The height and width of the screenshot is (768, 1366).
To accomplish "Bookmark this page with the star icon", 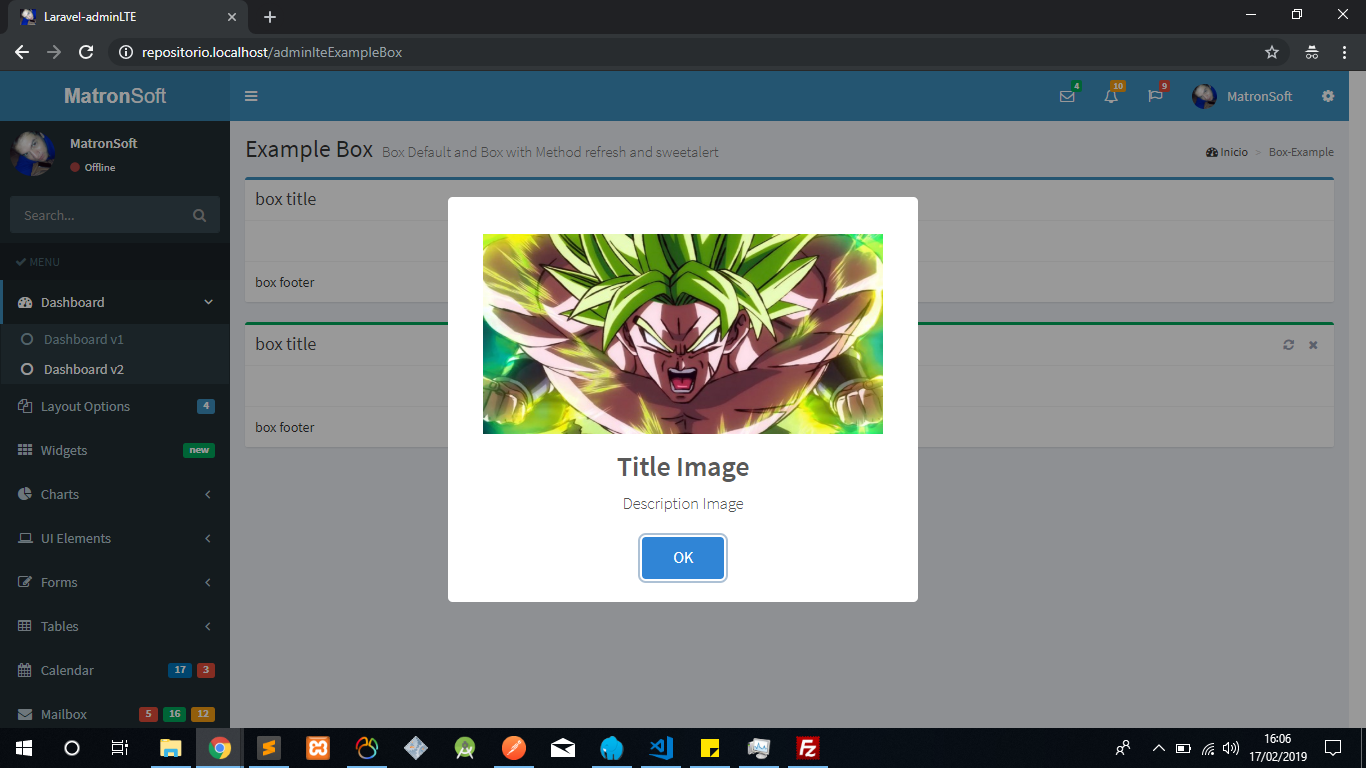I will [x=1272, y=52].
